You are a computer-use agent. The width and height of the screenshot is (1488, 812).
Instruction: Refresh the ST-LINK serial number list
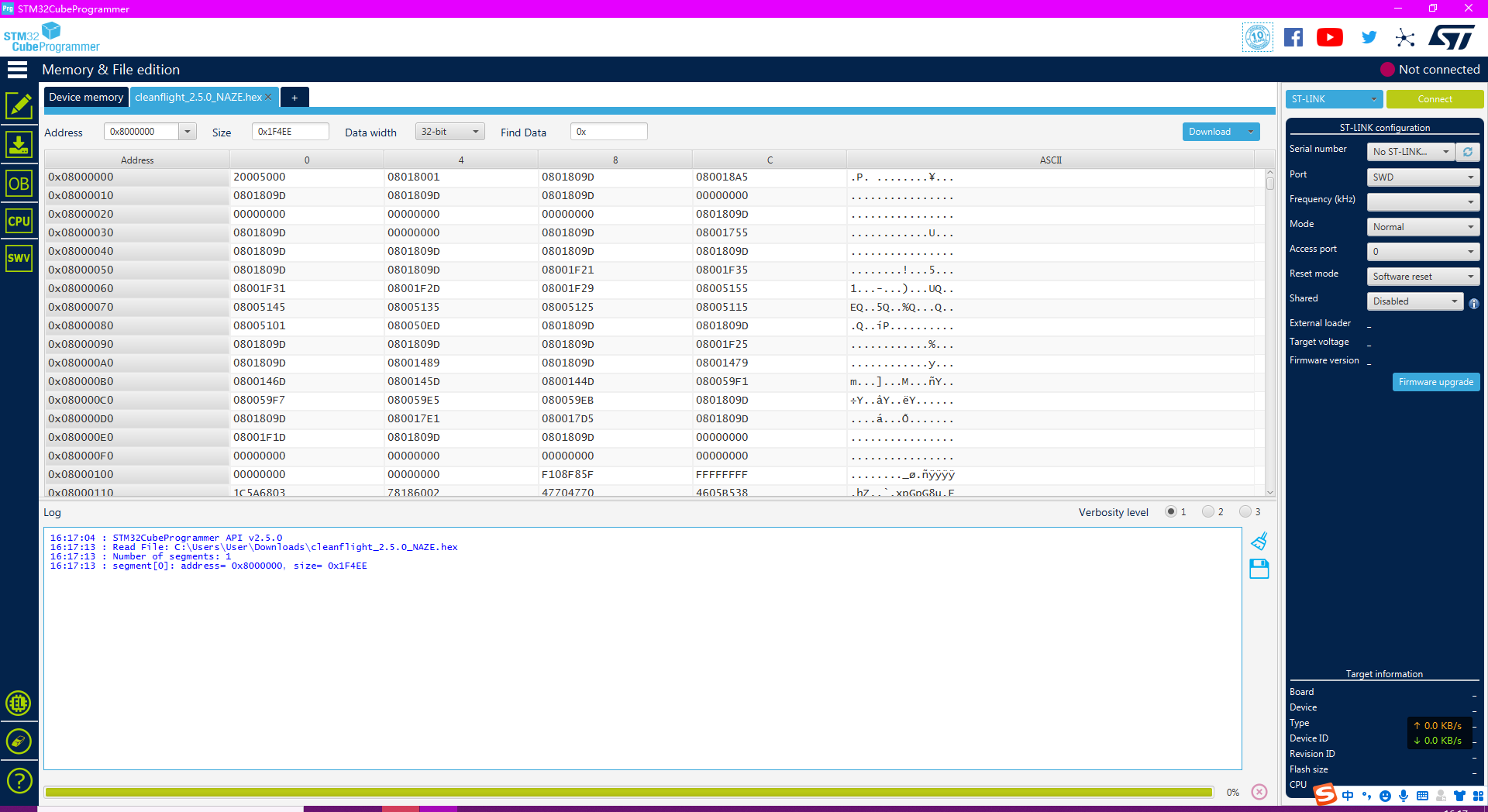(1468, 152)
